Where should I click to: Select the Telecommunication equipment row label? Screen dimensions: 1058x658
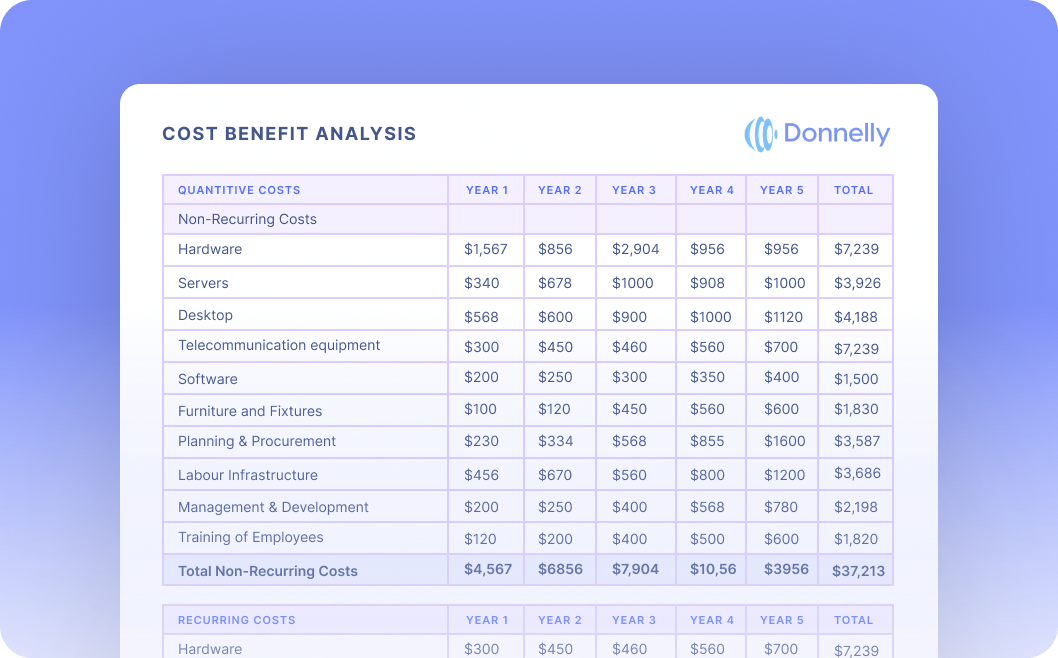pyautogui.click(x=279, y=345)
